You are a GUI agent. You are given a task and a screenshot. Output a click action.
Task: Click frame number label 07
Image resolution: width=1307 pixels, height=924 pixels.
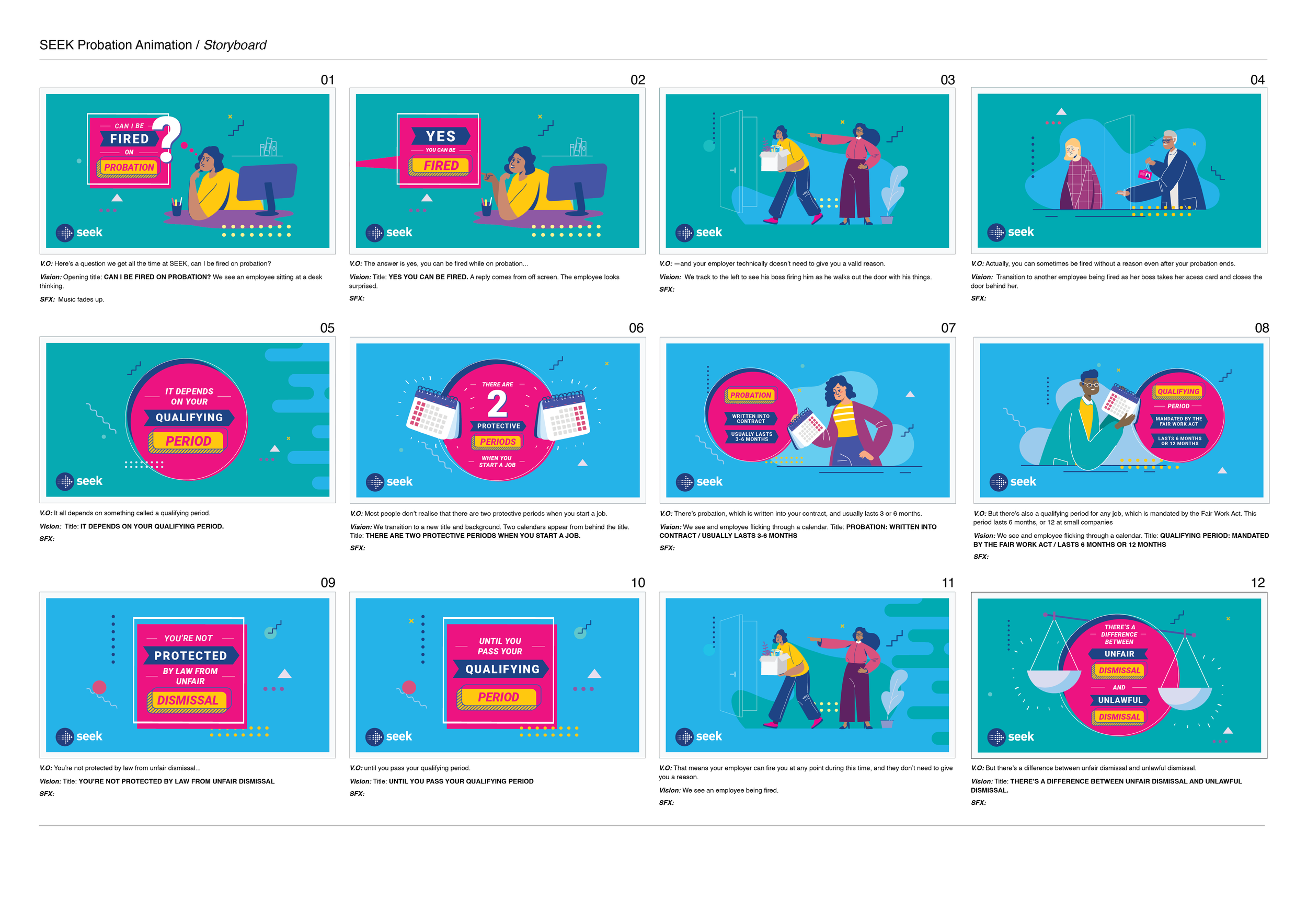(948, 328)
